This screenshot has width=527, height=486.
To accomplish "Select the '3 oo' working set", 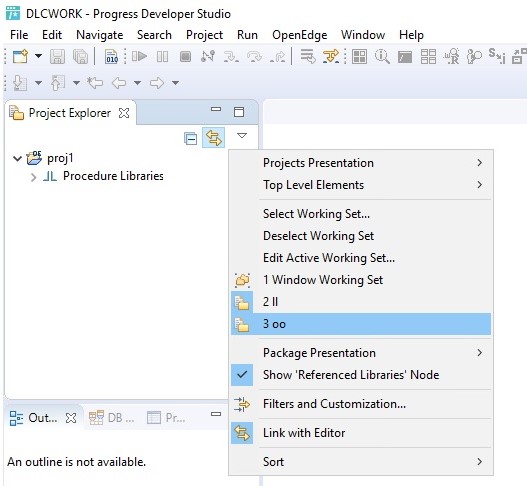I will [361, 324].
